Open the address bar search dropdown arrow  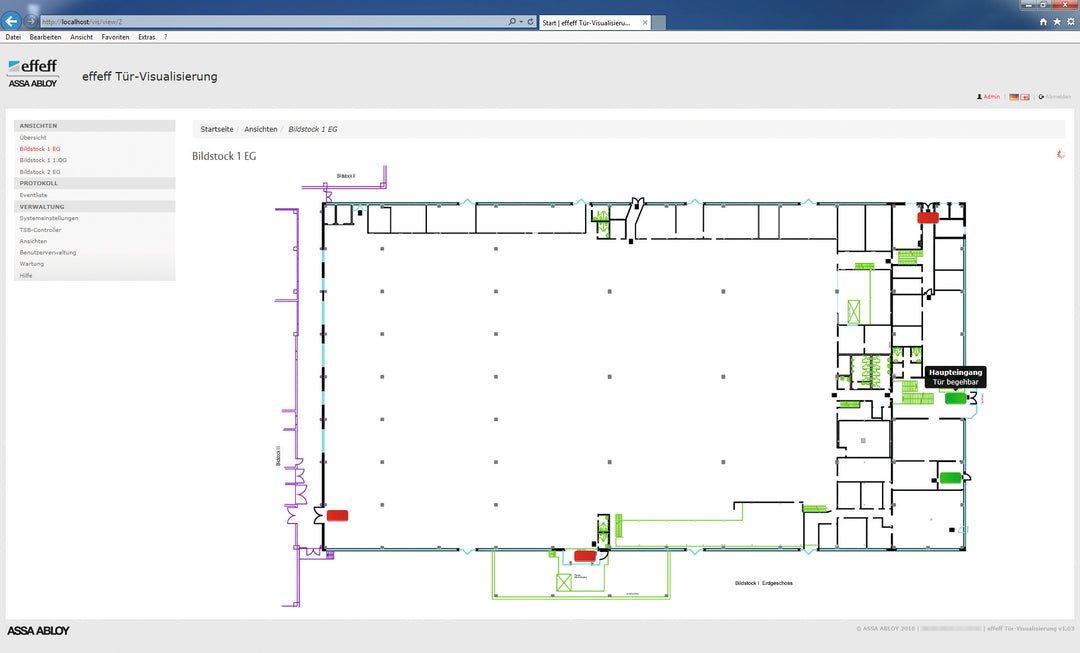click(x=521, y=22)
